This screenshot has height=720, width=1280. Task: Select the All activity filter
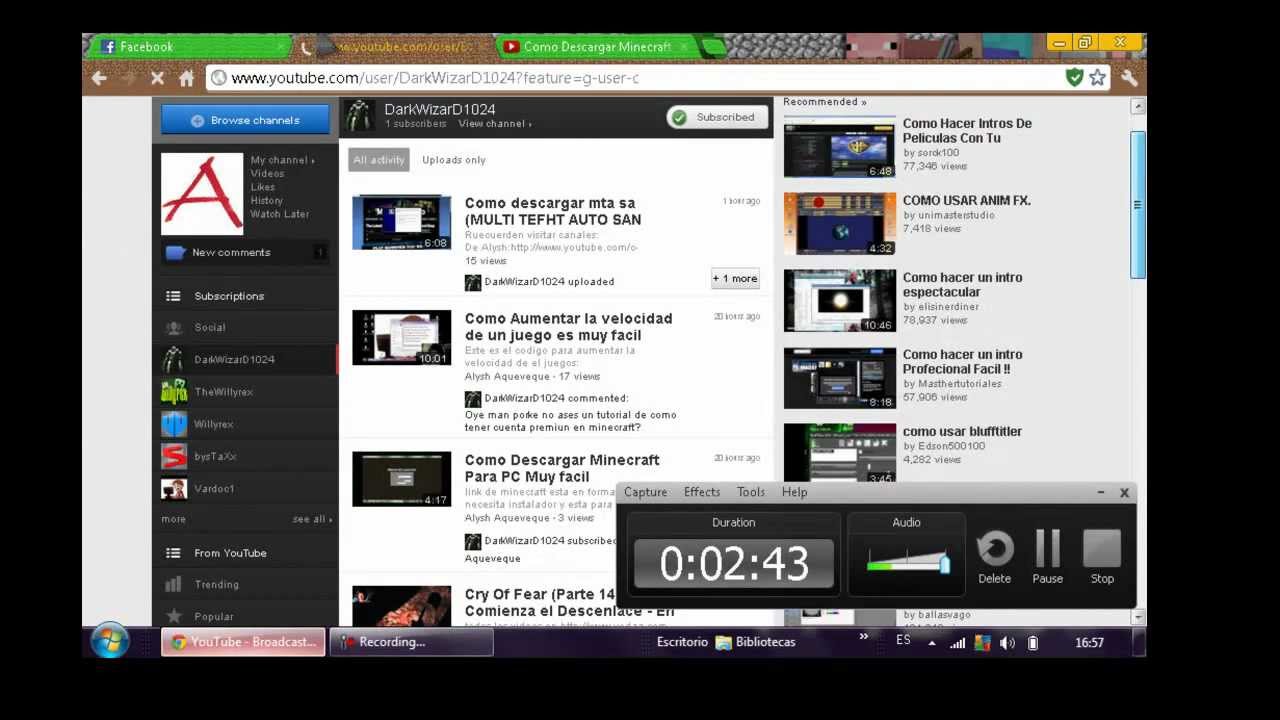pos(379,160)
